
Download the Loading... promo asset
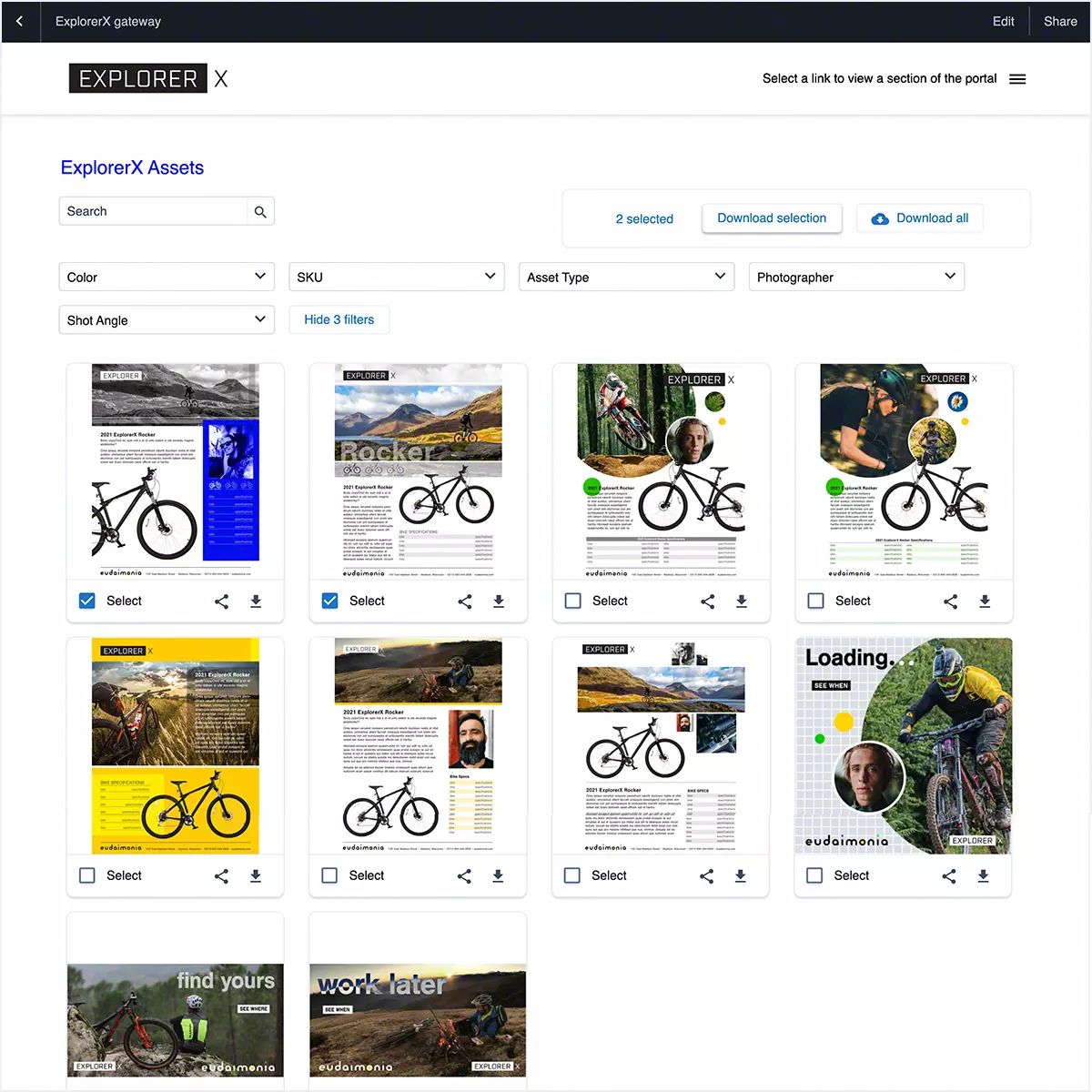[983, 875]
